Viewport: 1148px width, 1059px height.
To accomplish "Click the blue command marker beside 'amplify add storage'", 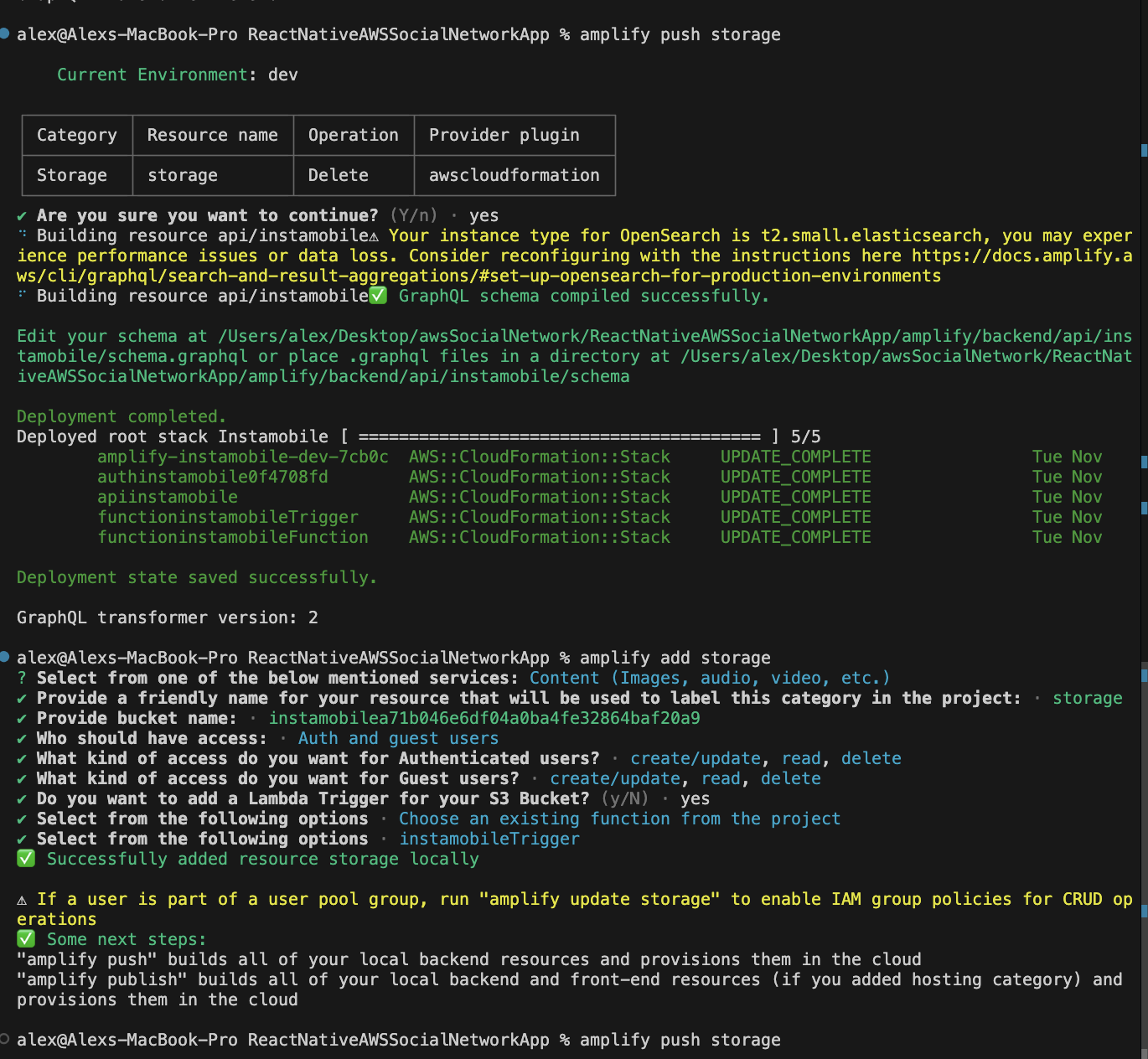I will pyautogui.click(x=4, y=656).
